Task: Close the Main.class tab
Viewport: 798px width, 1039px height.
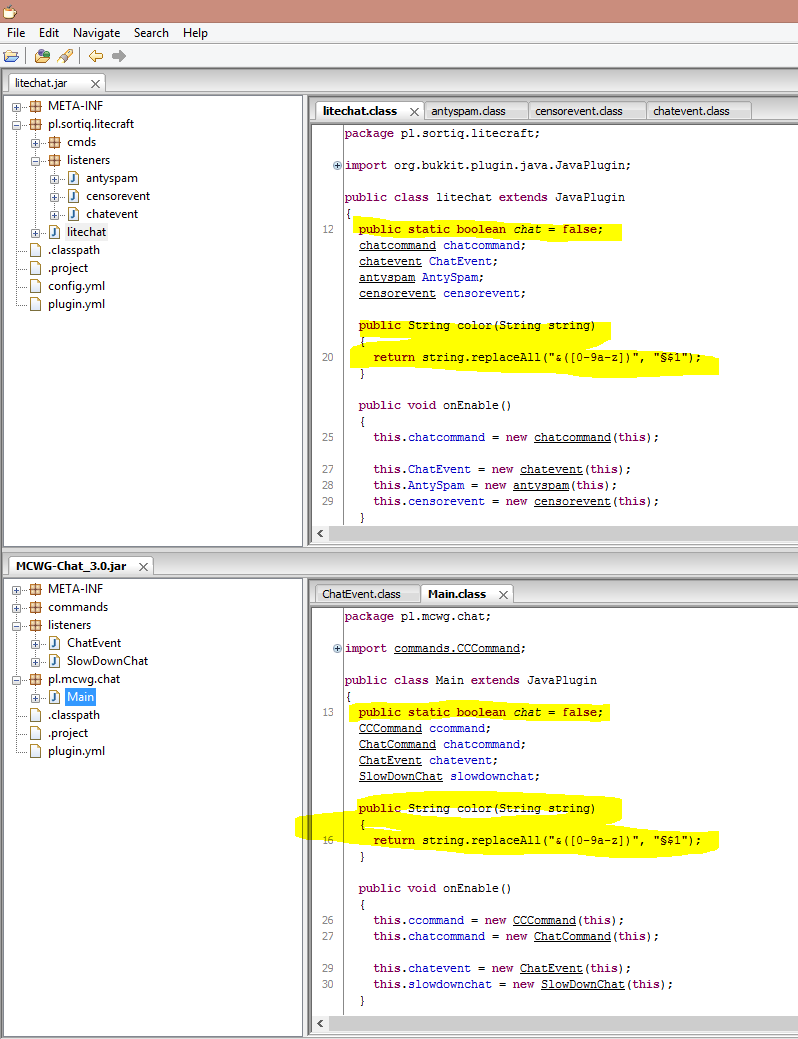Action: pos(503,594)
